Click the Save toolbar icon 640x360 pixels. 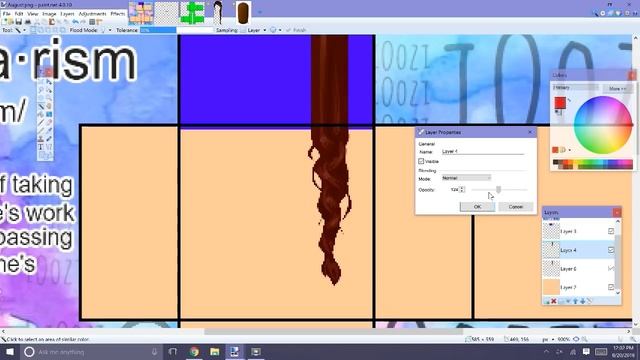(19, 22)
